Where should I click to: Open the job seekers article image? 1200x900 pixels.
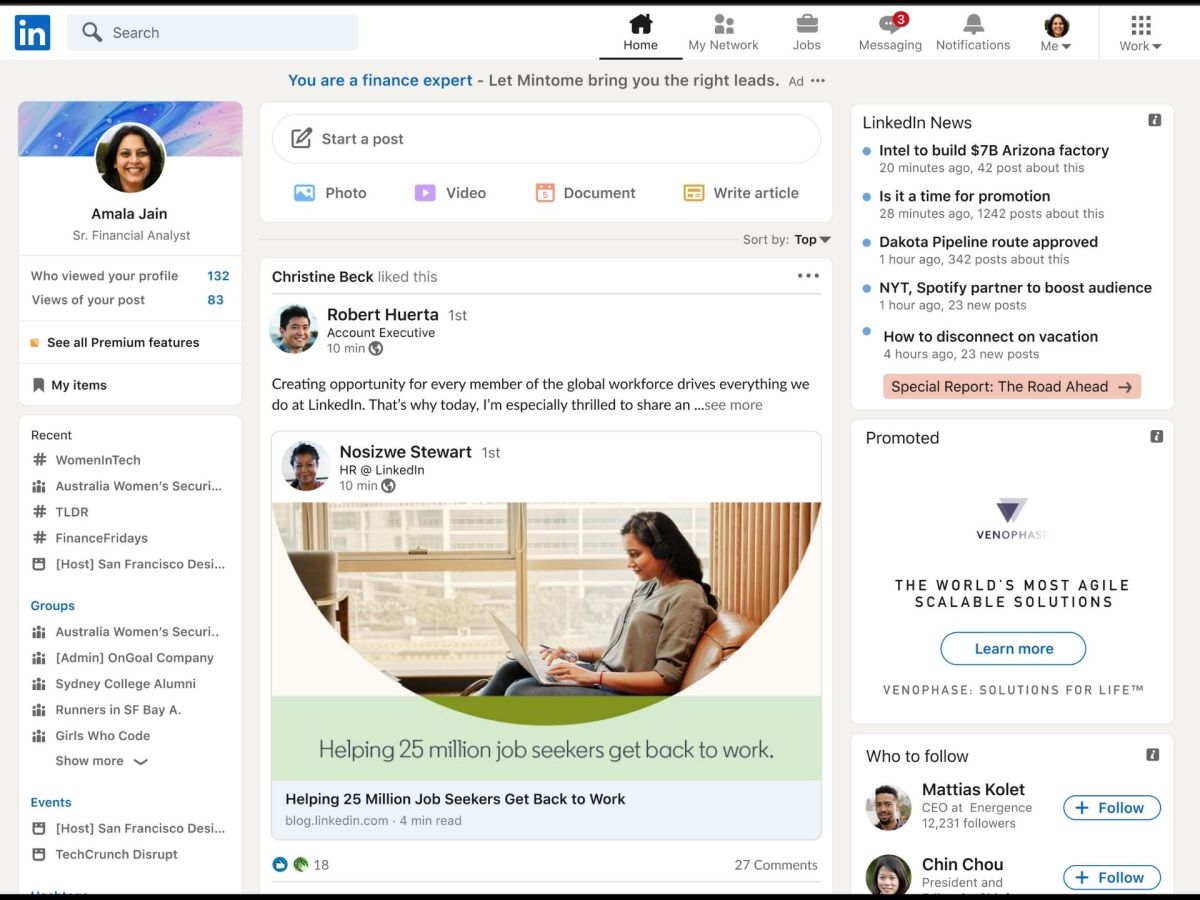click(x=546, y=641)
